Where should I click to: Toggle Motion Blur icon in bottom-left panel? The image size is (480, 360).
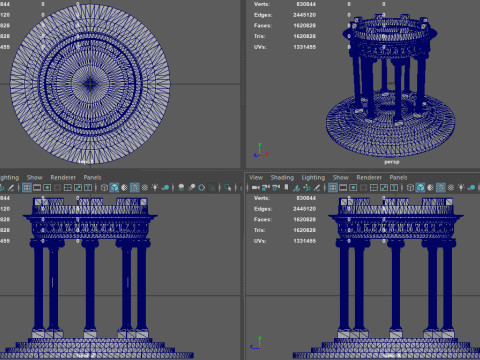click(x=192, y=188)
